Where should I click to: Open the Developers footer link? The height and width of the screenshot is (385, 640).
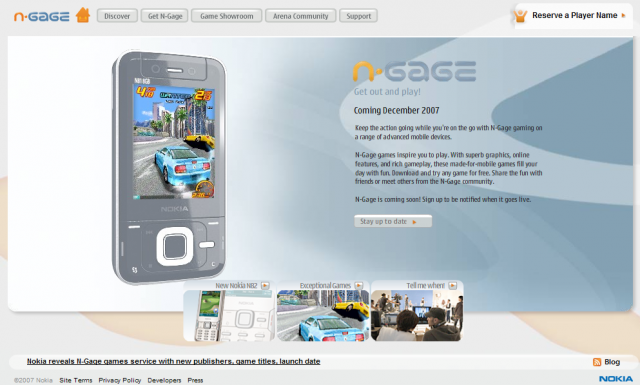pyautogui.click(x=164, y=380)
